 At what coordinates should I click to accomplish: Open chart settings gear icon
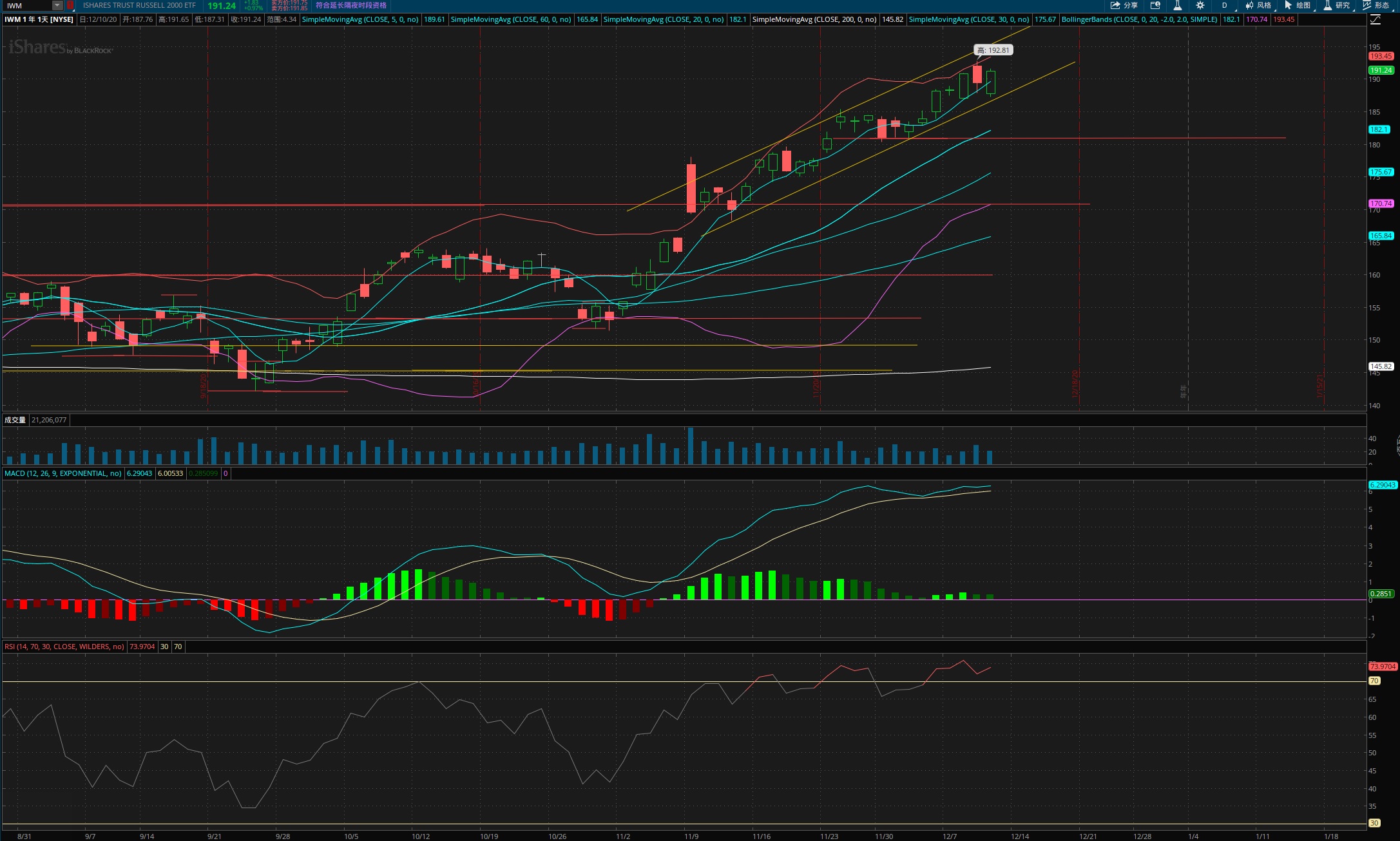(x=1200, y=5)
